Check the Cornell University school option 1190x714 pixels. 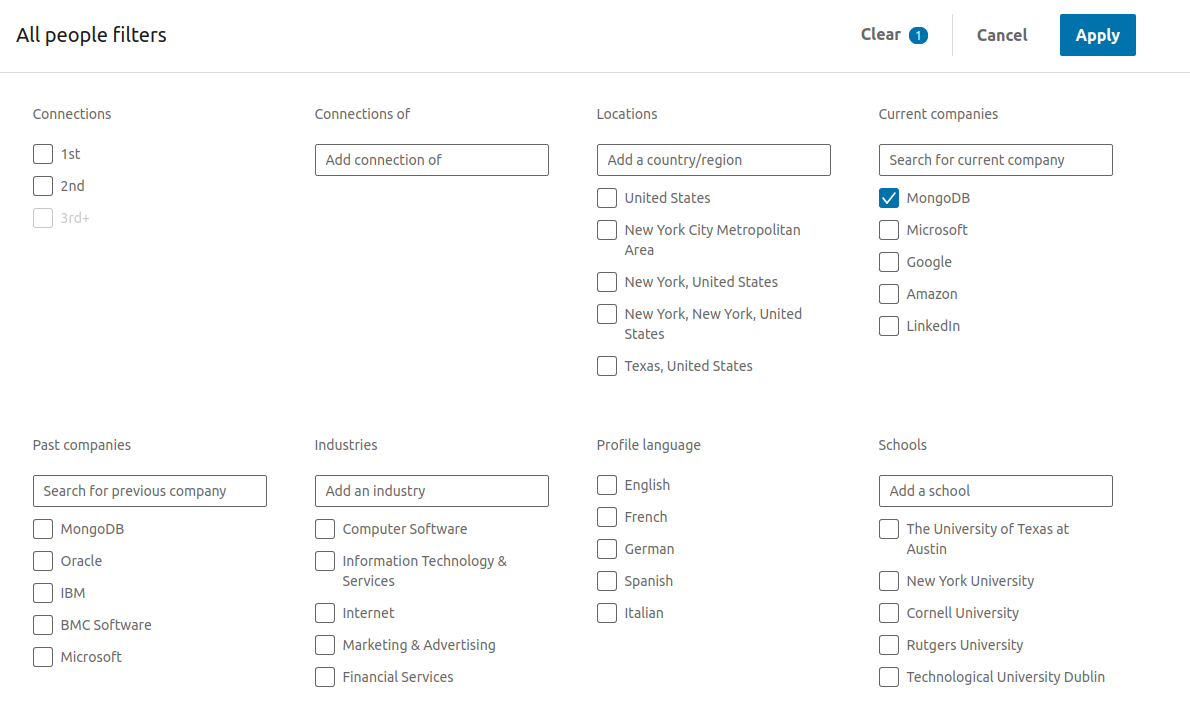(889, 613)
